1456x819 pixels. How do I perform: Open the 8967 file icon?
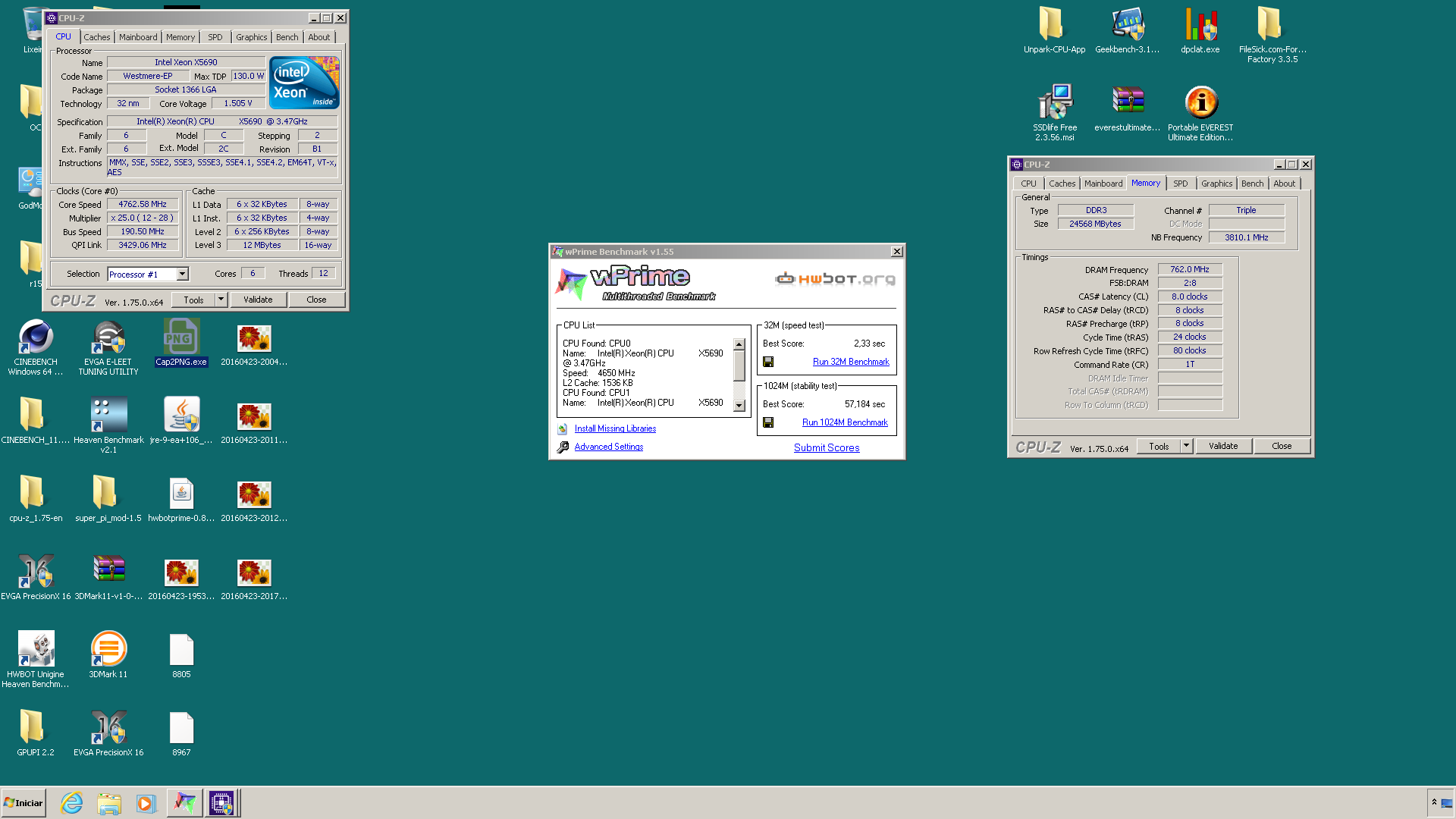(x=181, y=733)
